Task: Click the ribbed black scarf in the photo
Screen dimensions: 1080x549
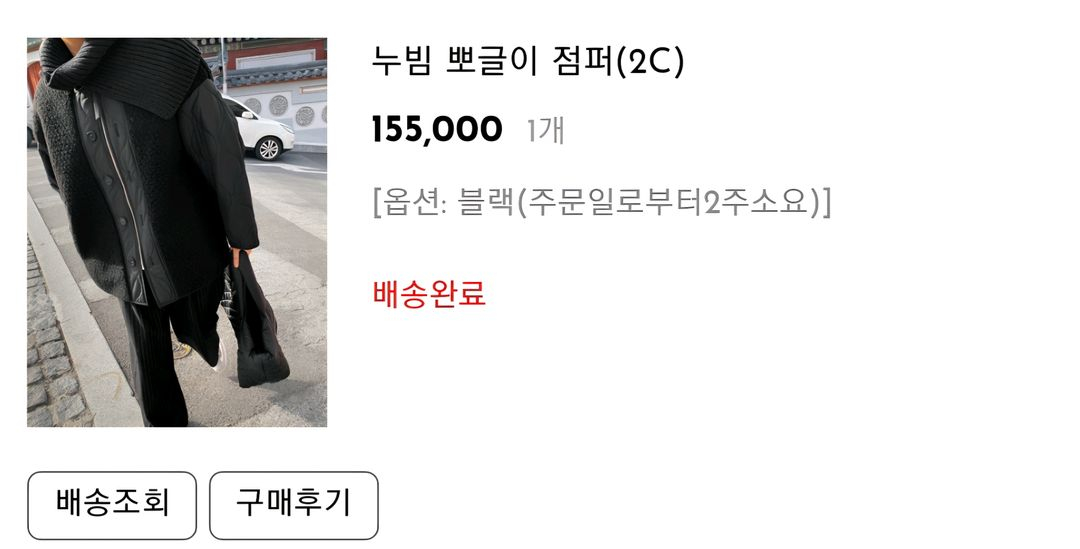Action: click(127, 72)
